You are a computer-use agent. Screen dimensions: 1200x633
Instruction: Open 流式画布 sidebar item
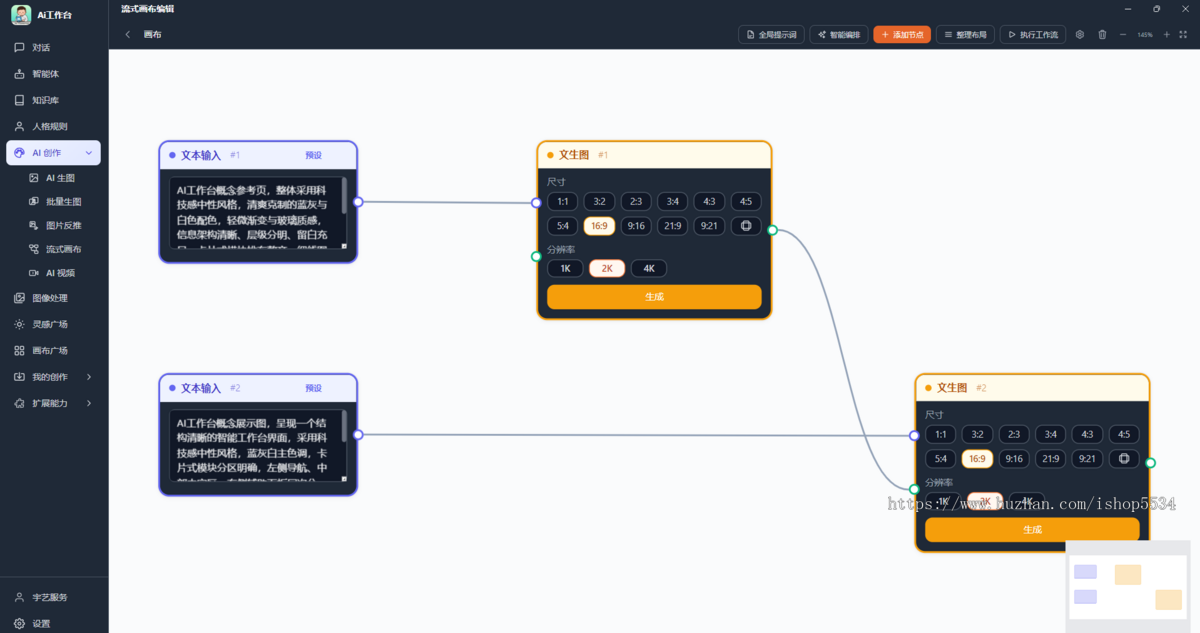coord(64,249)
